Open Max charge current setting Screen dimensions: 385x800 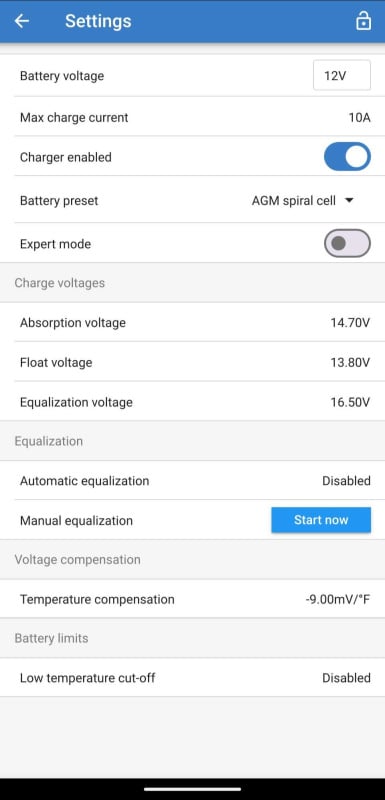tap(192, 117)
